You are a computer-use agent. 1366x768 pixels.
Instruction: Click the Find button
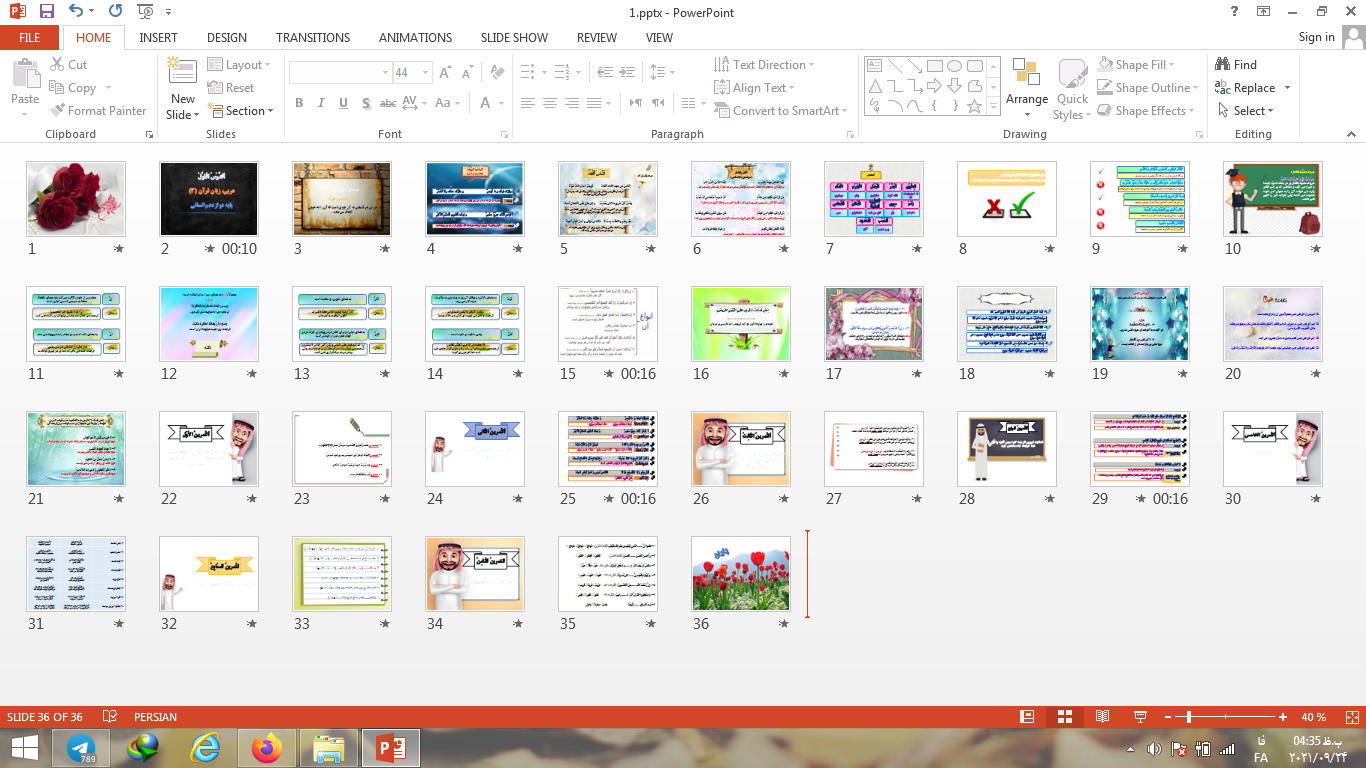tap(1236, 65)
